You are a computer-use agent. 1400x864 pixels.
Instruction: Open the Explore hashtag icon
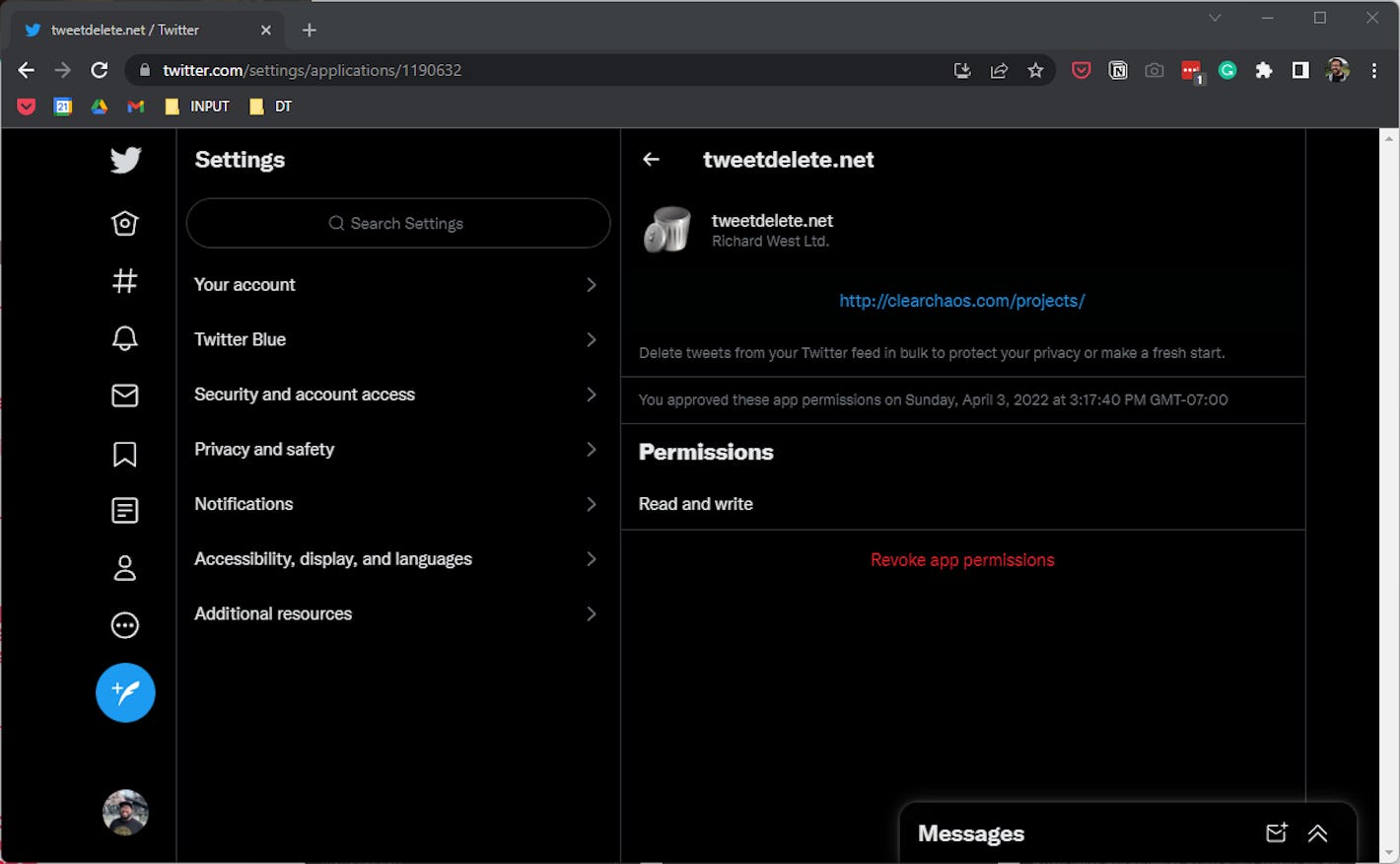(125, 281)
